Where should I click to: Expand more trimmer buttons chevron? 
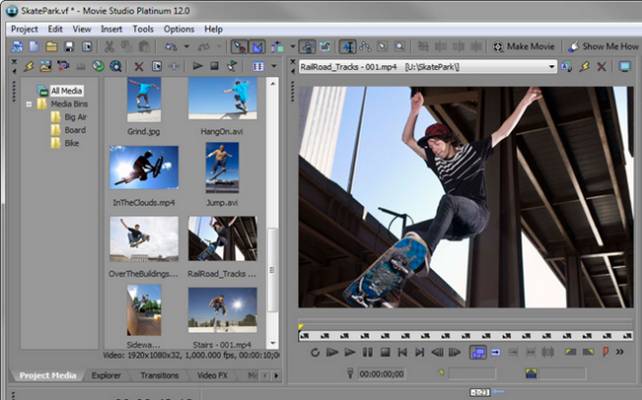[619, 352]
